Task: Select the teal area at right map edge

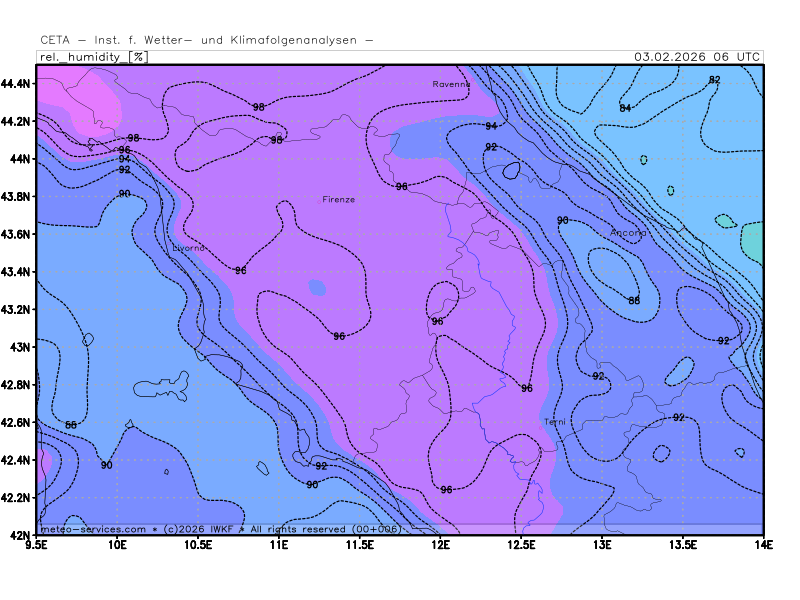Action: [x=752, y=242]
